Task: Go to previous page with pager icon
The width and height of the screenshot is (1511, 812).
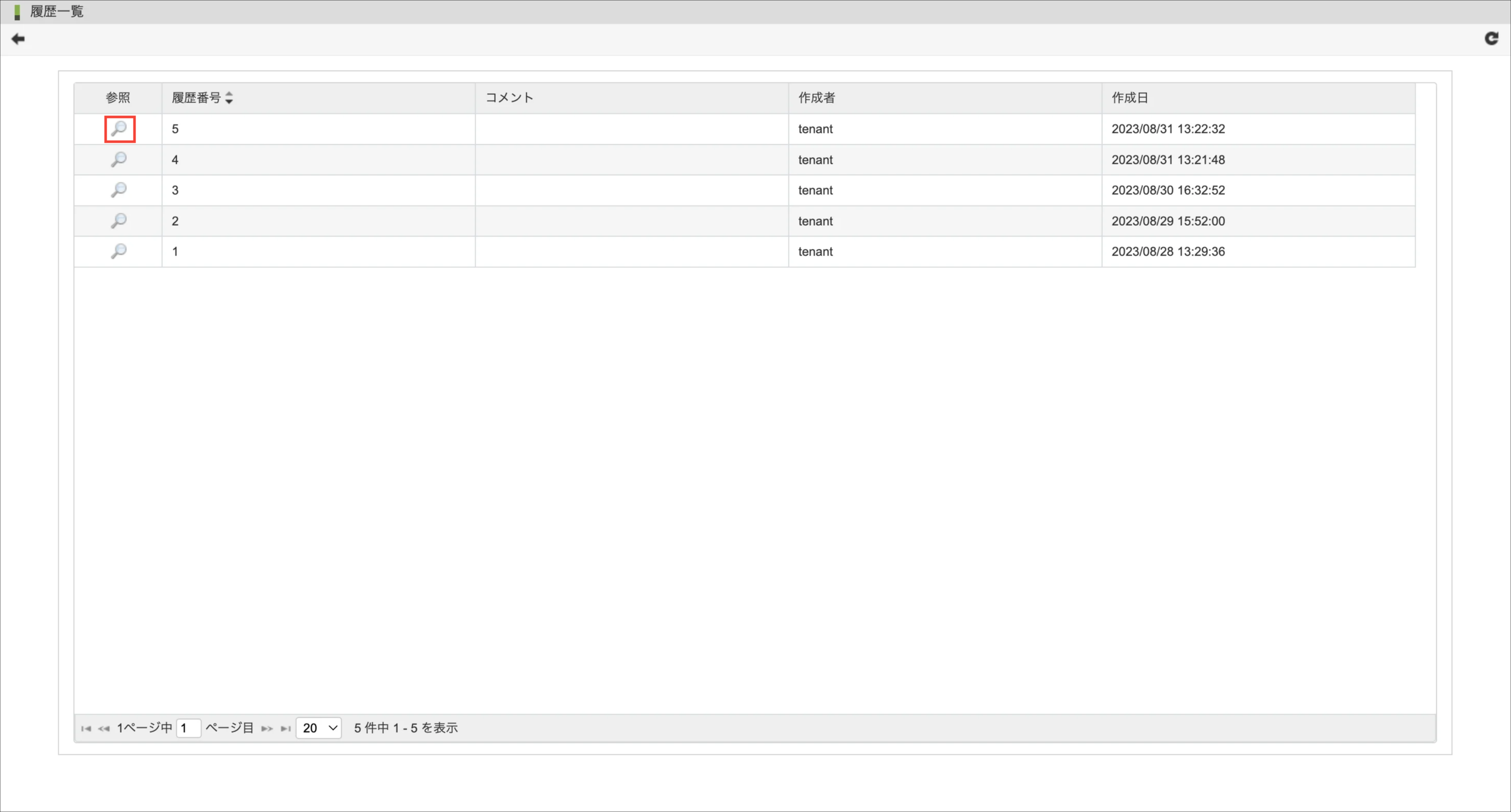Action: click(104, 728)
